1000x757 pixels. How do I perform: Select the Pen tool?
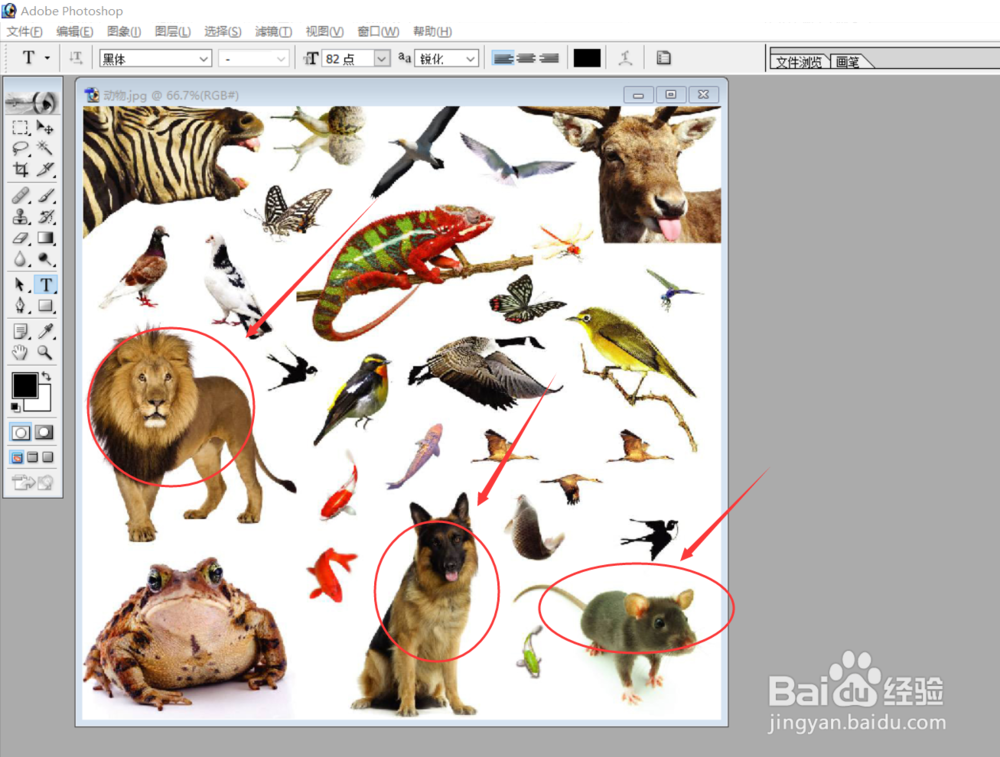click(x=20, y=305)
